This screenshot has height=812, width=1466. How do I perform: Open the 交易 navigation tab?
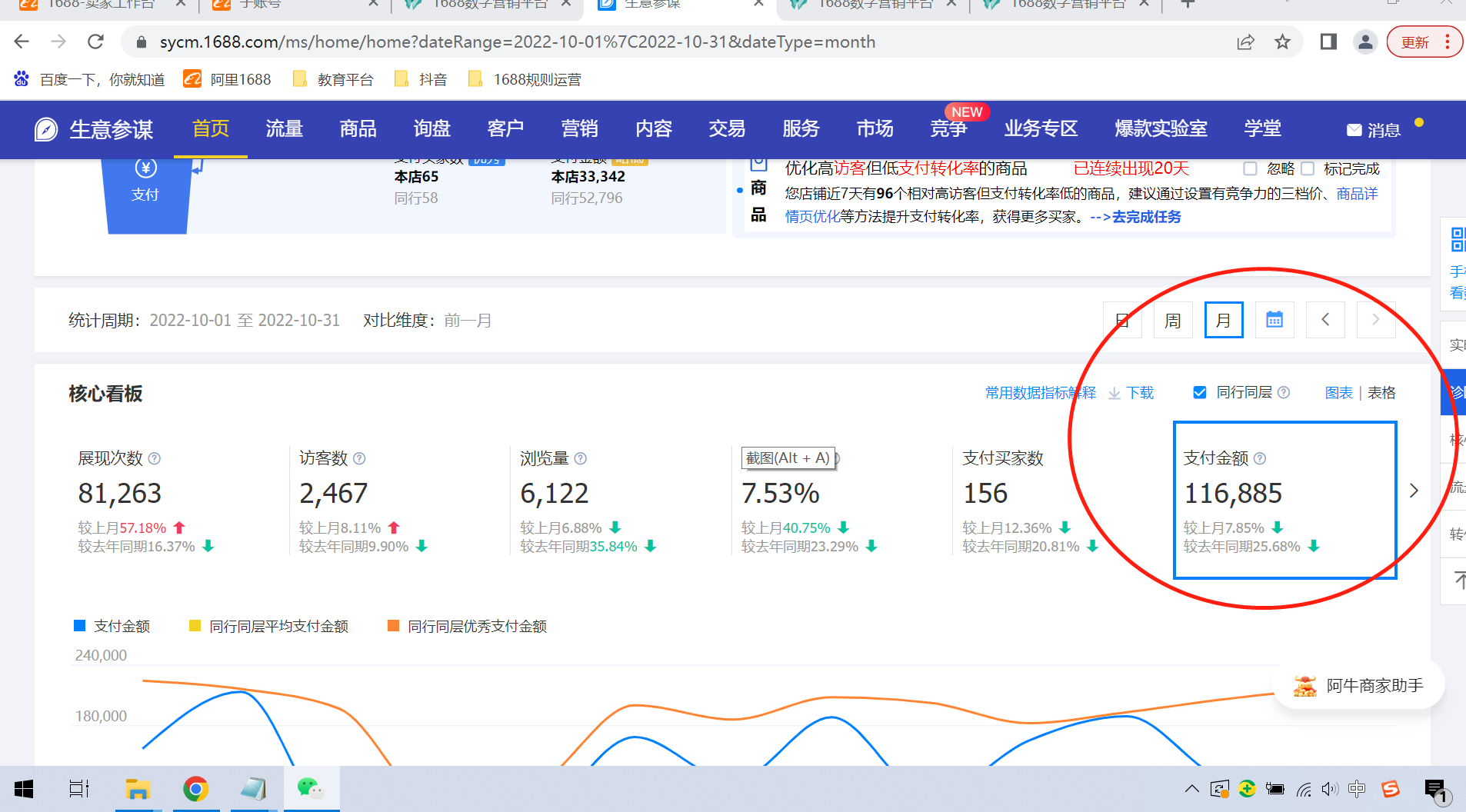(x=727, y=128)
